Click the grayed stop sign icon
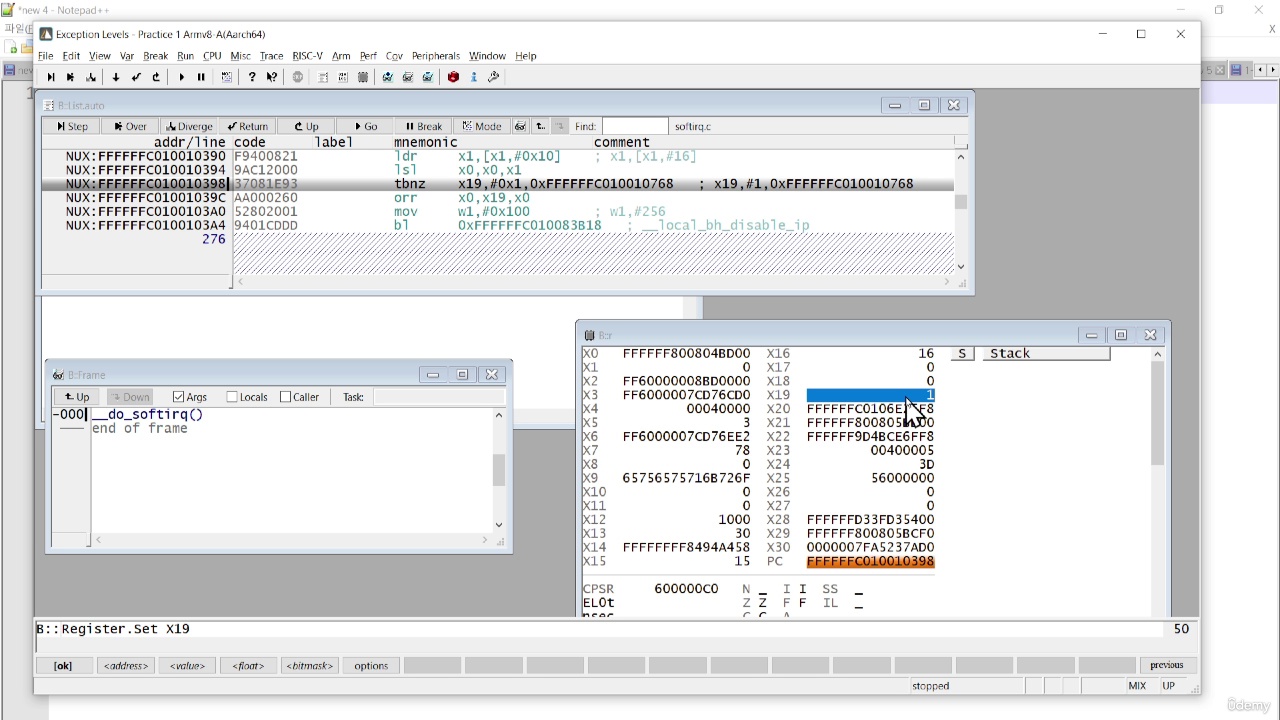Viewport: 1280px width, 720px height. 298,77
